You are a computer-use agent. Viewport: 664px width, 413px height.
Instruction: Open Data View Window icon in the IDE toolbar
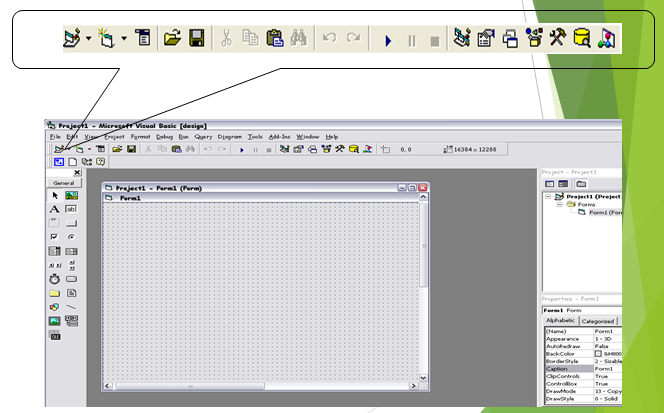(354, 149)
